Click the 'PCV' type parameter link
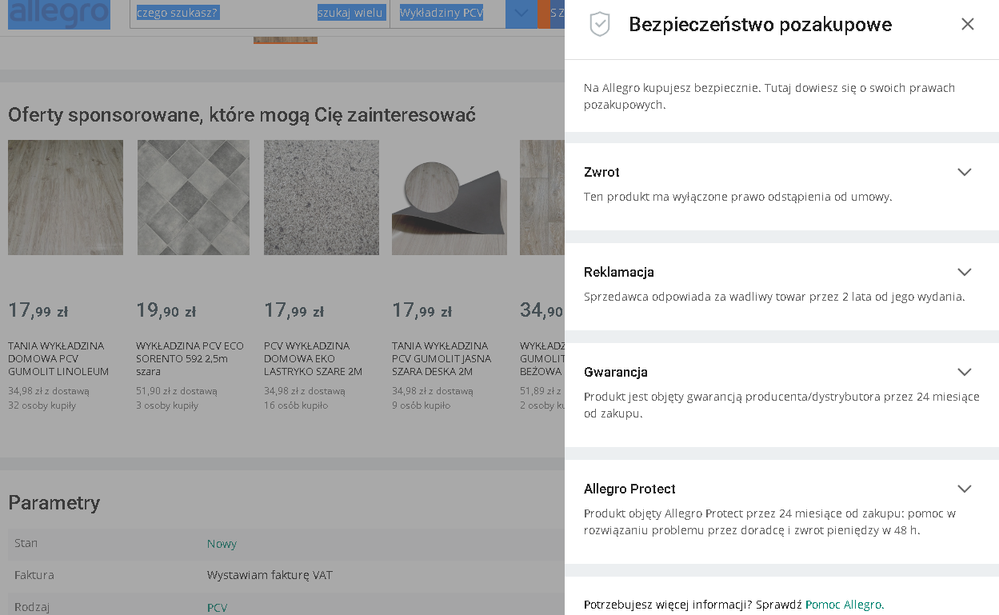Screen dimensions: 999x615 217,607
